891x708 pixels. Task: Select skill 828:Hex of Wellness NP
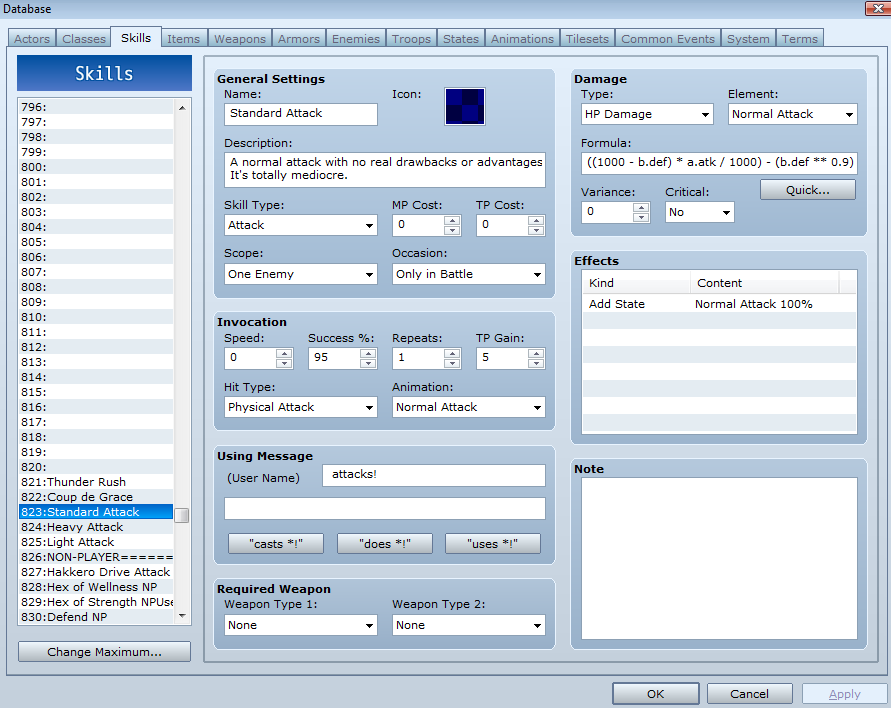click(x=96, y=587)
